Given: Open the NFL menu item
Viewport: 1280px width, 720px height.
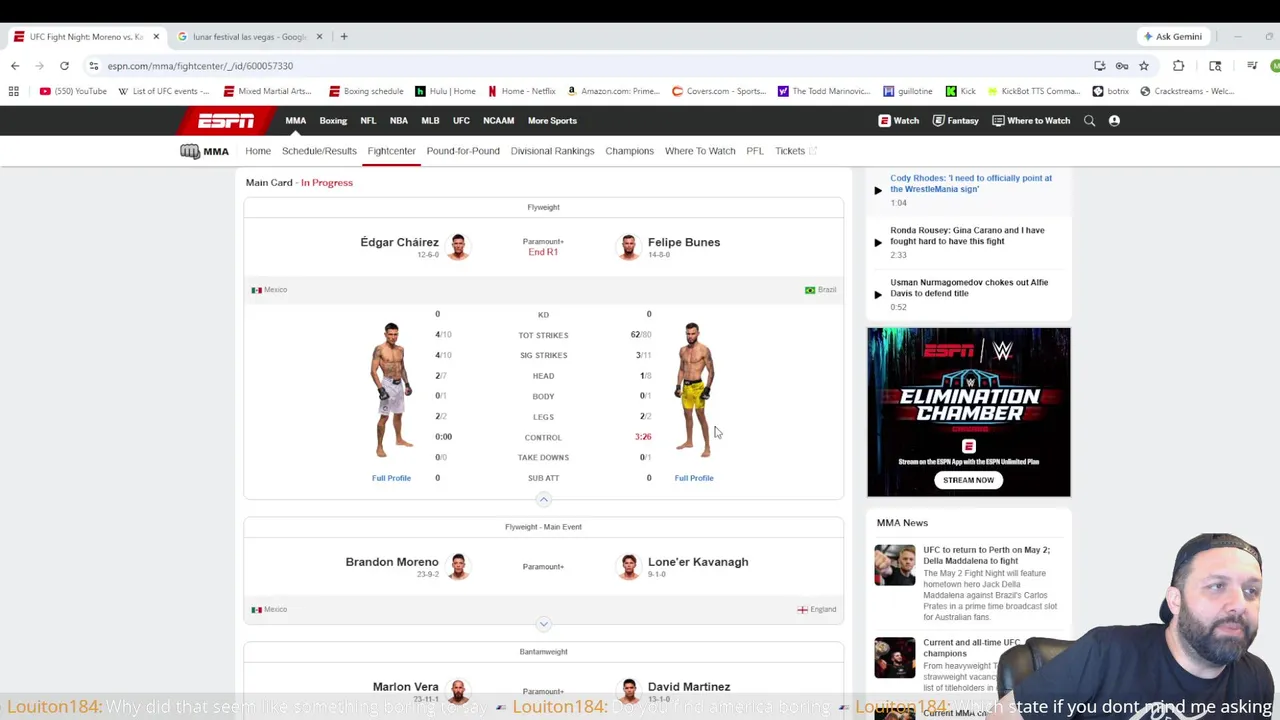Looking at the screenshot, I should tap(368, 121).
